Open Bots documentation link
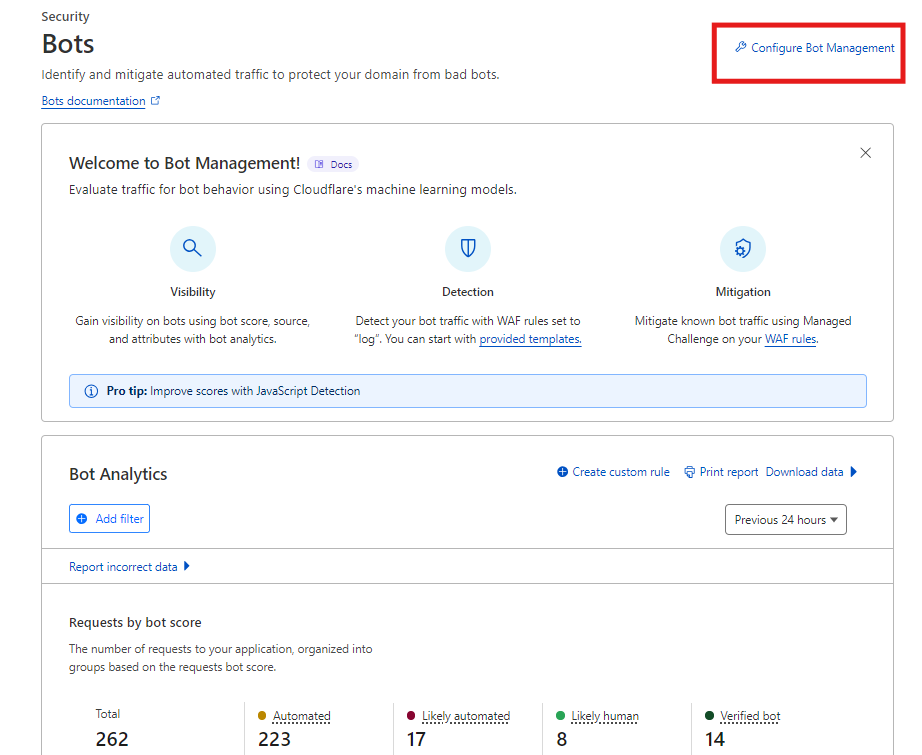 point(93,101)
